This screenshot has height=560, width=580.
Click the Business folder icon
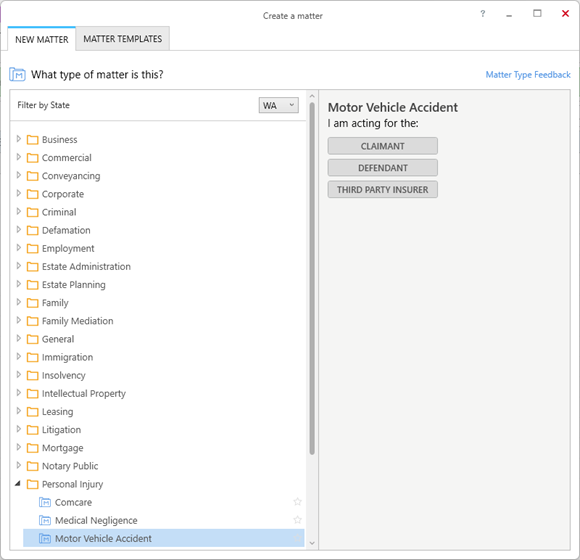click(x=33, y=139)
